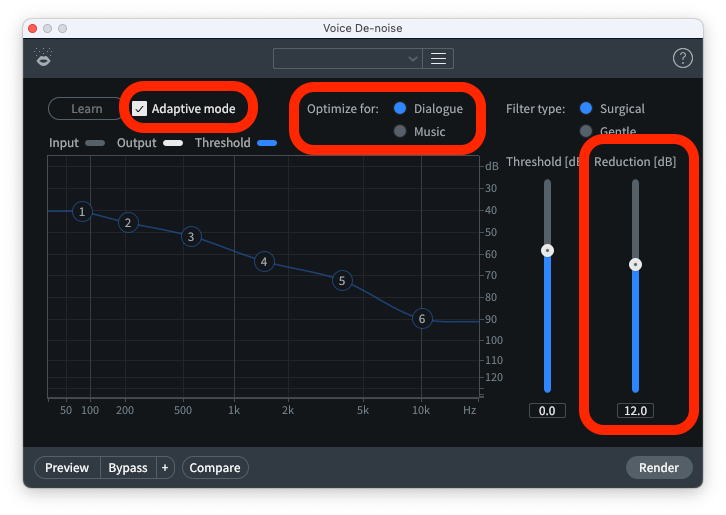Click the plus button beside Bypass

click(x=165, y=468)
